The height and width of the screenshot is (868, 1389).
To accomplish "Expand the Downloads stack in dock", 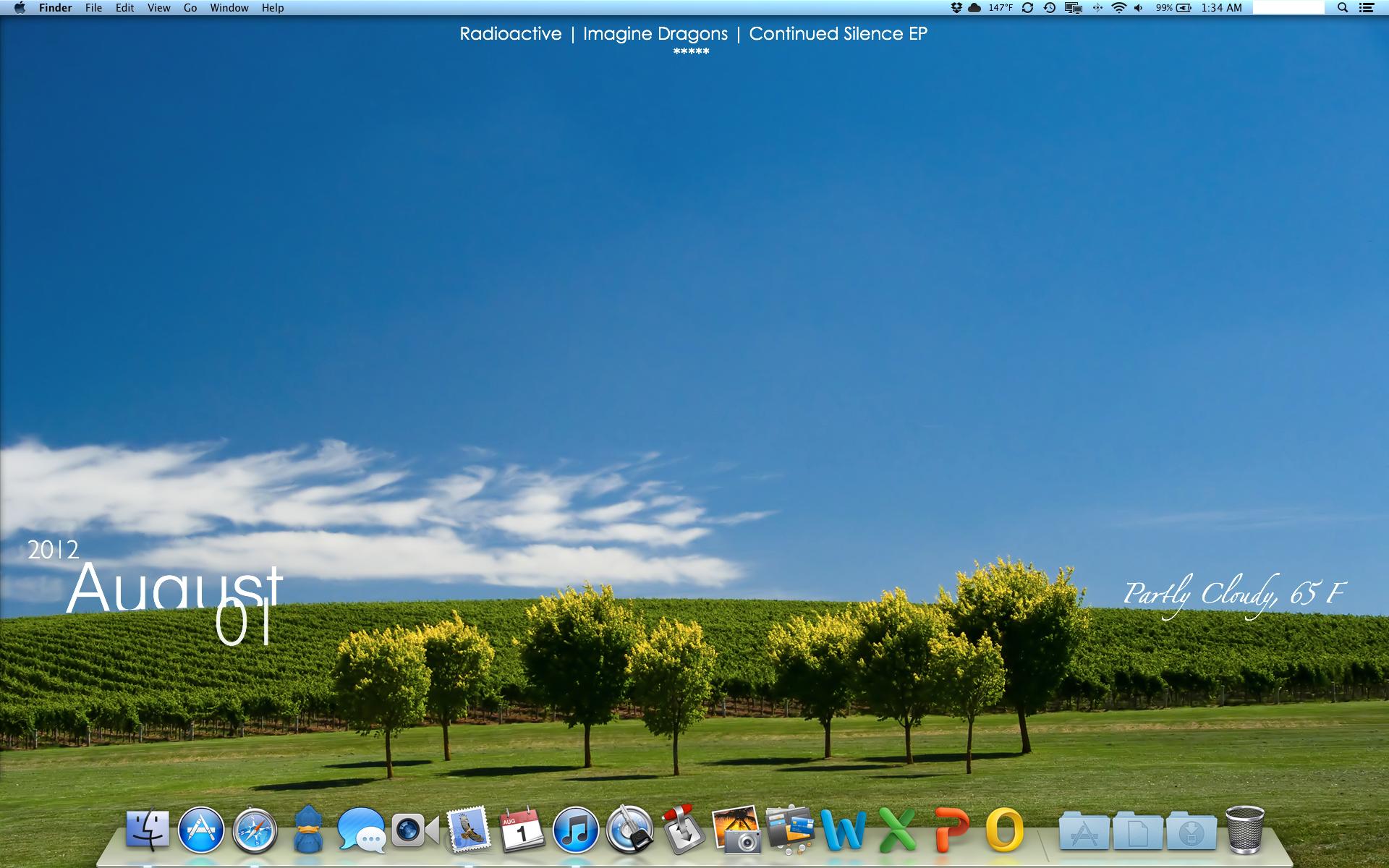I will pos(1191,832).
